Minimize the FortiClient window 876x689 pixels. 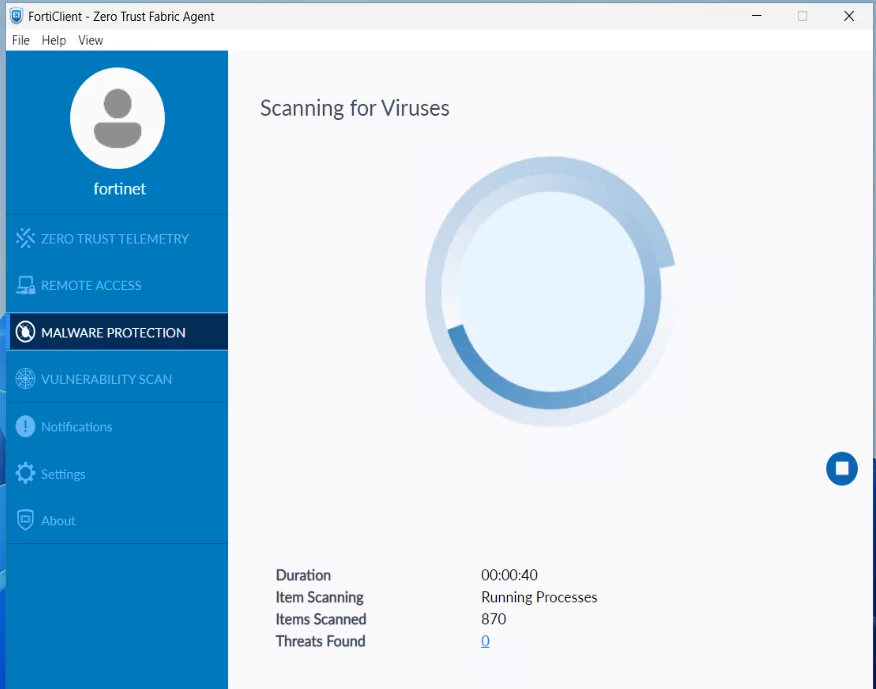[x=756, y=16]
